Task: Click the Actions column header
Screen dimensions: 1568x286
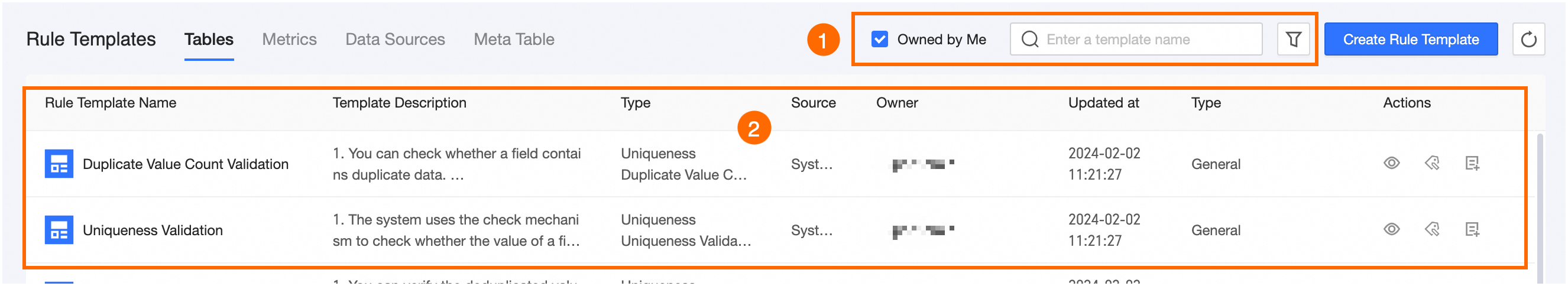Action: point(1406,103)
